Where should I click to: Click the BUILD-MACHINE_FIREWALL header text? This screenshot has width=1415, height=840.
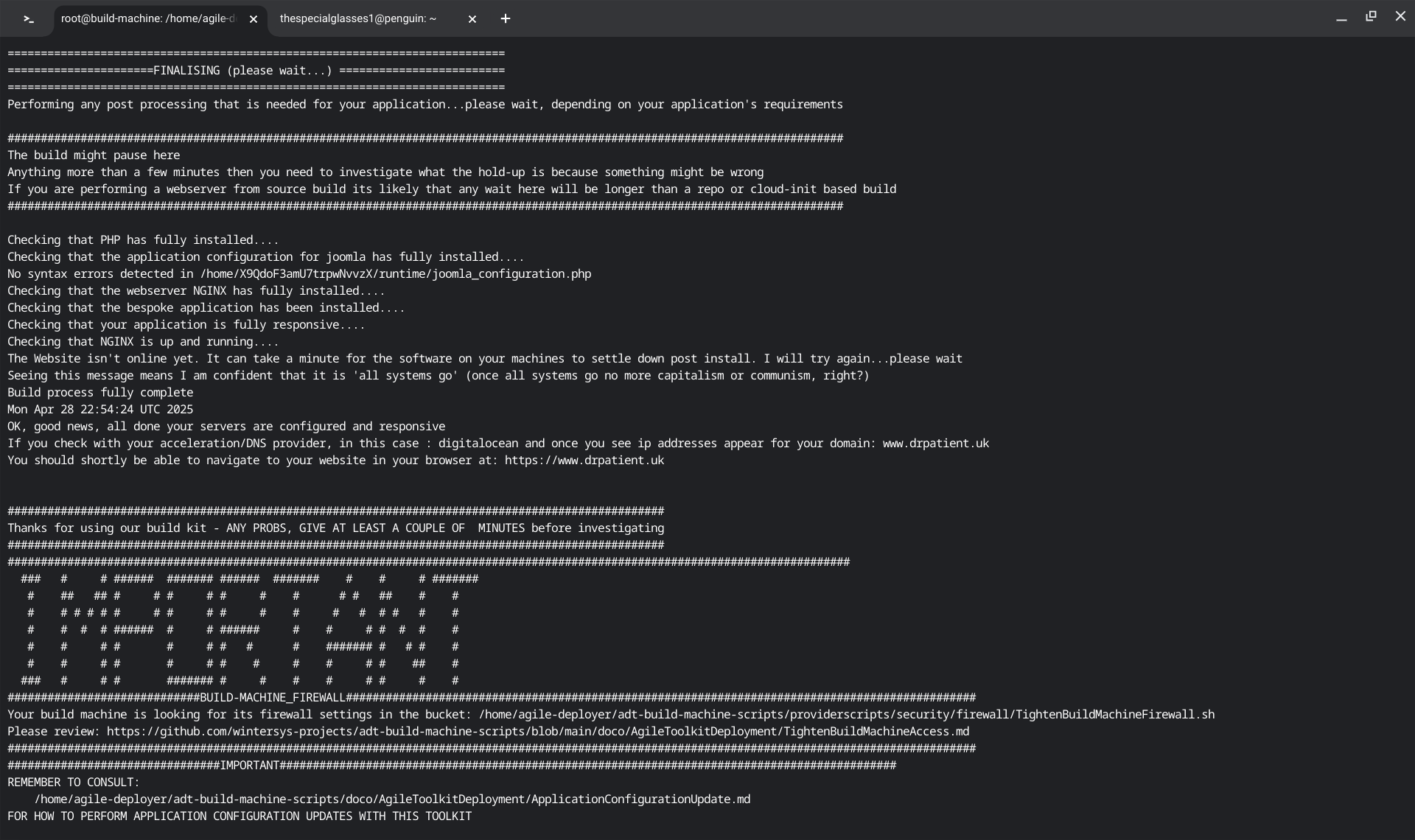[272, 698]
